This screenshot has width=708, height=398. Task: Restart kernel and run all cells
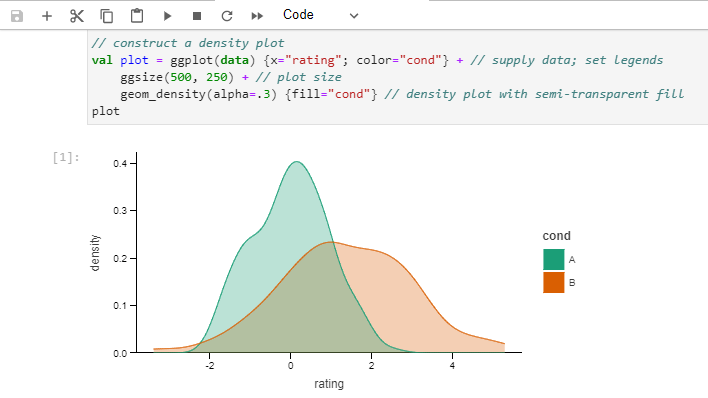[257, 16]
